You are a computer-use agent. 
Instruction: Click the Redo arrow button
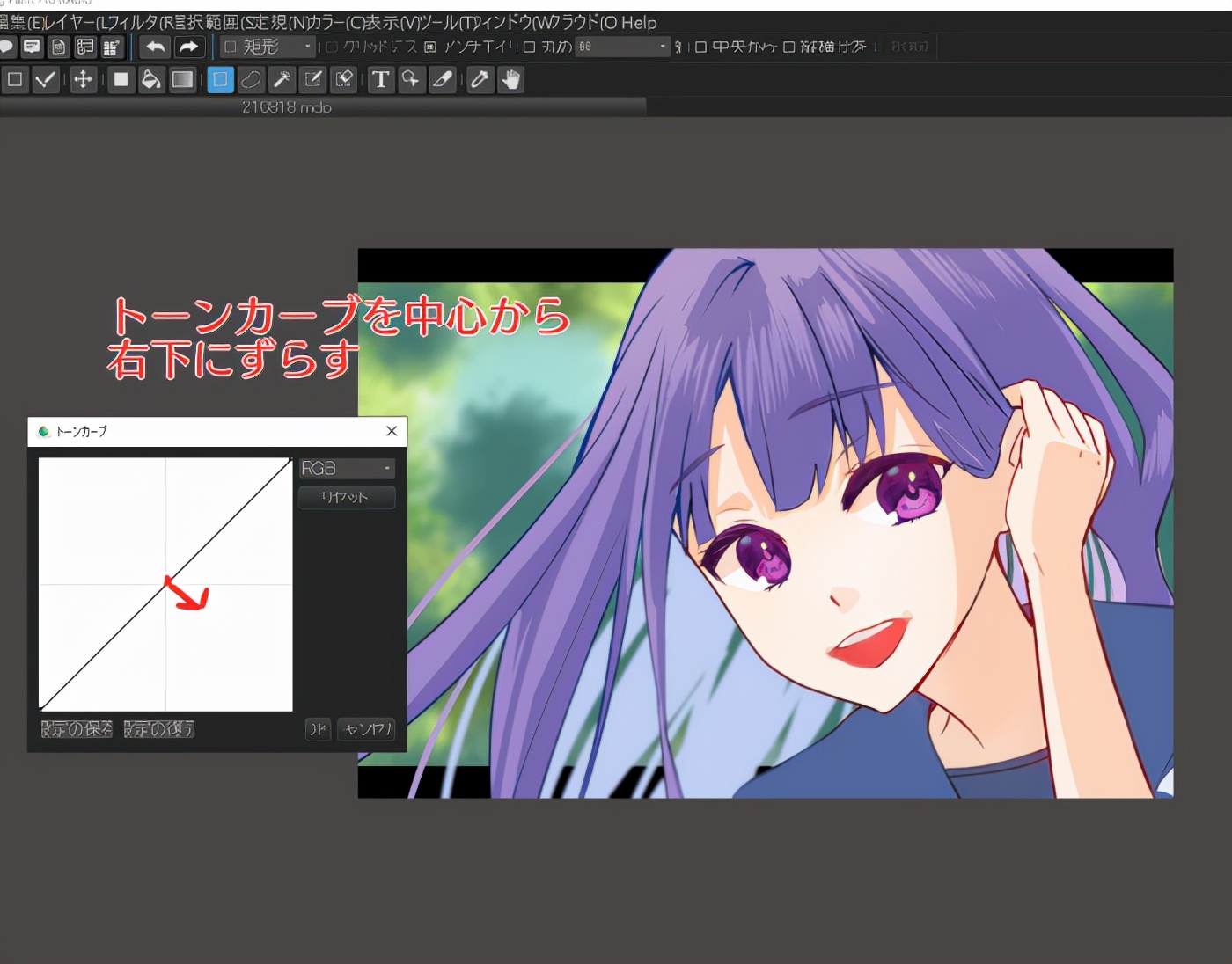tap(188, 47)
